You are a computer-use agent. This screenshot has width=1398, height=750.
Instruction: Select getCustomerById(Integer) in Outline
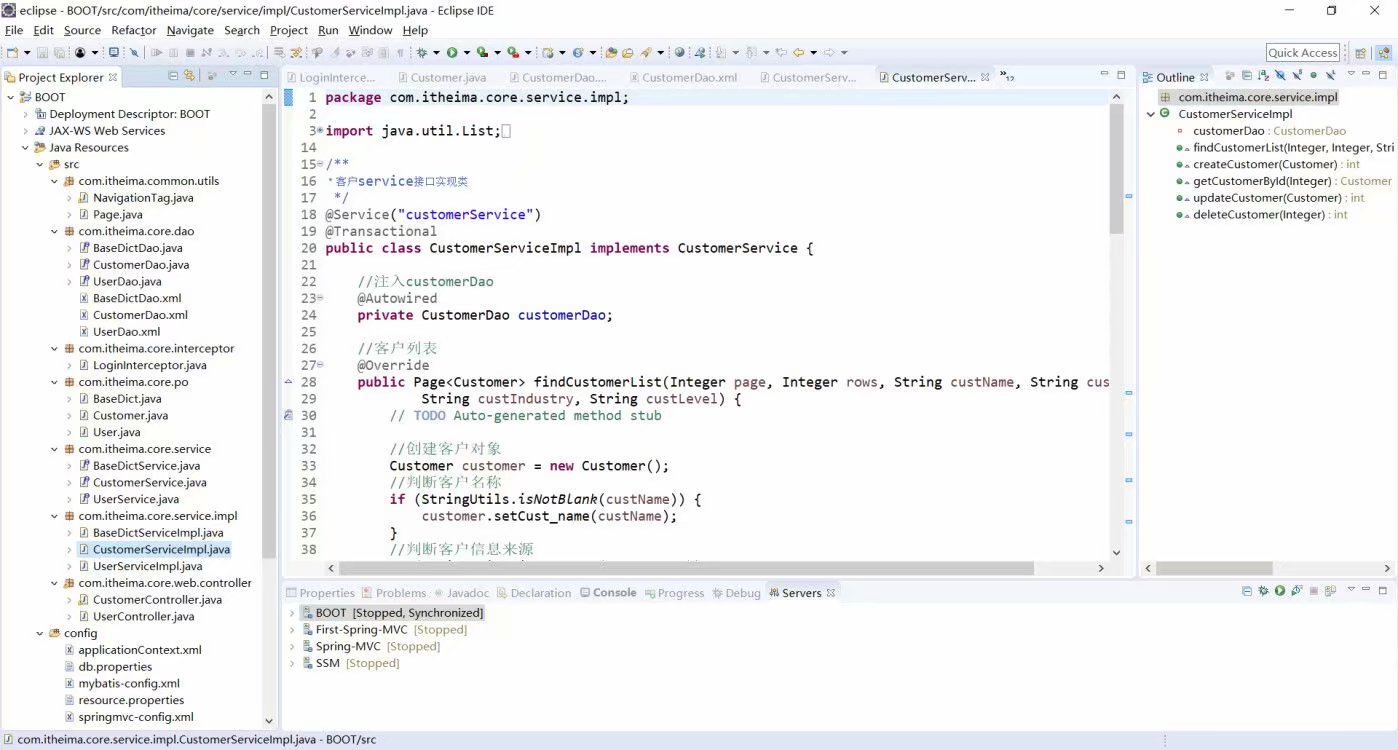(1285, 181)
